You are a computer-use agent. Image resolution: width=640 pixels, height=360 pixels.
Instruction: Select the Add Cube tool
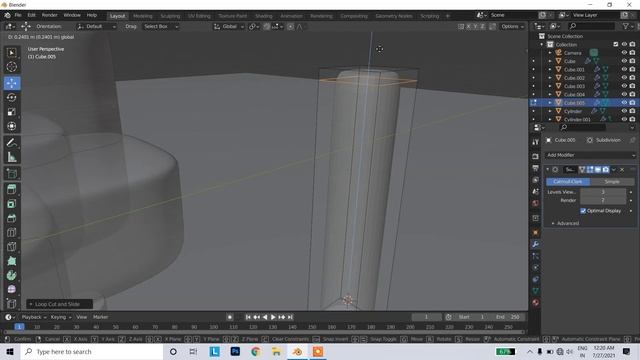pos(11,173)
